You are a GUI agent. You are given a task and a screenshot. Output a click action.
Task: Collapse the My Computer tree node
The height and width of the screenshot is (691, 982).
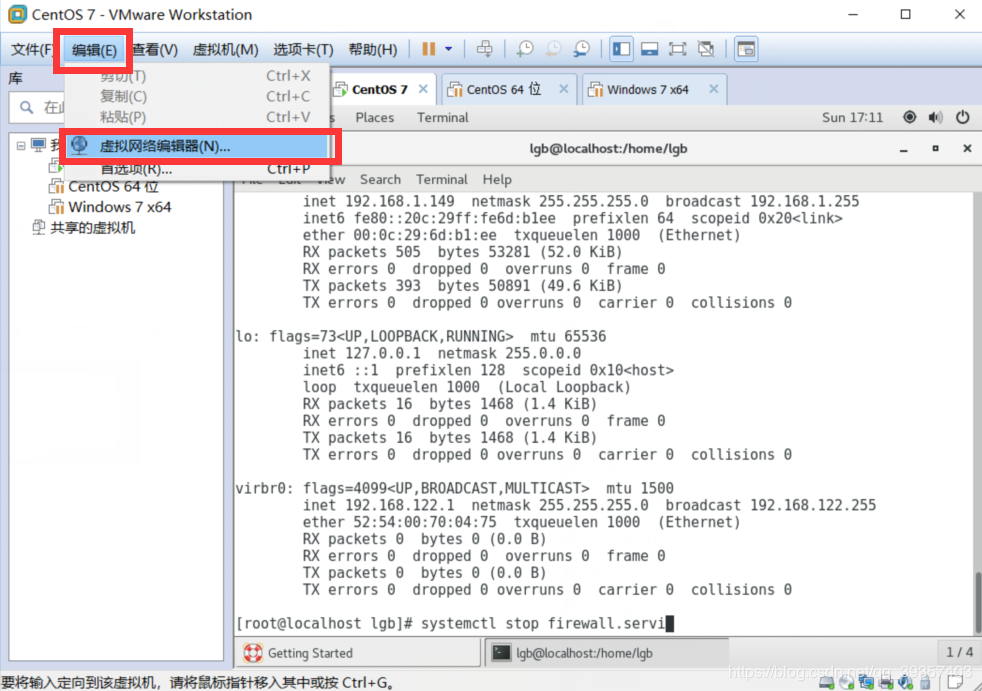click(21, 145)
